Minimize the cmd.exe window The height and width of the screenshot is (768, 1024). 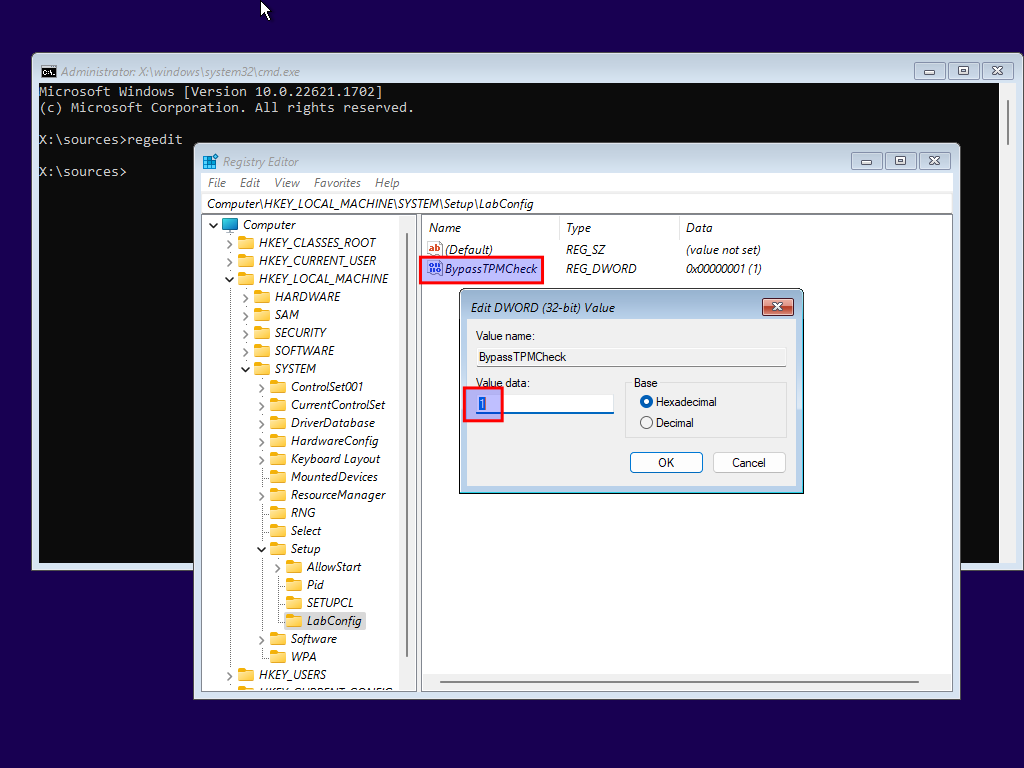(929, 71)
